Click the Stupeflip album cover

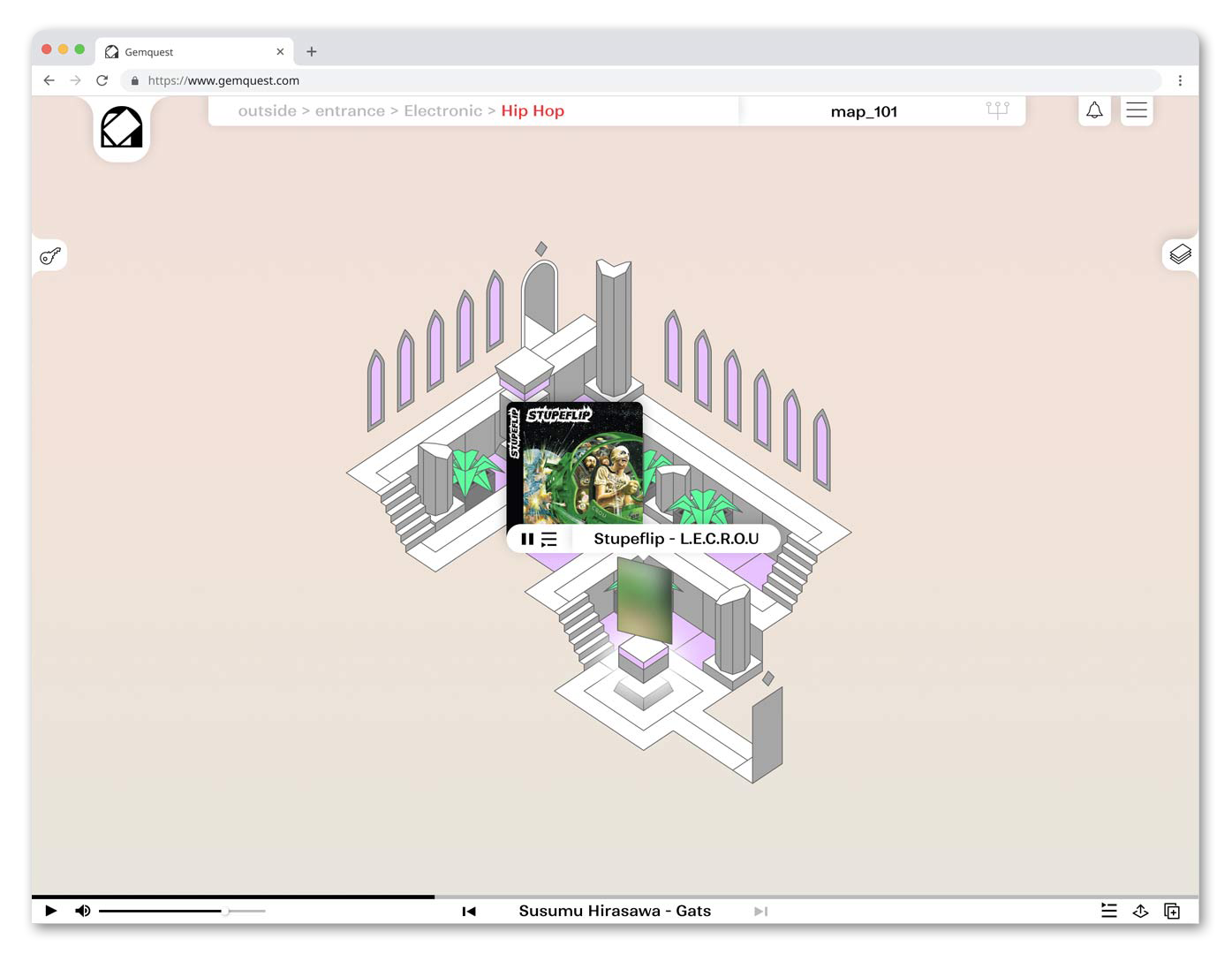(575, 463)
